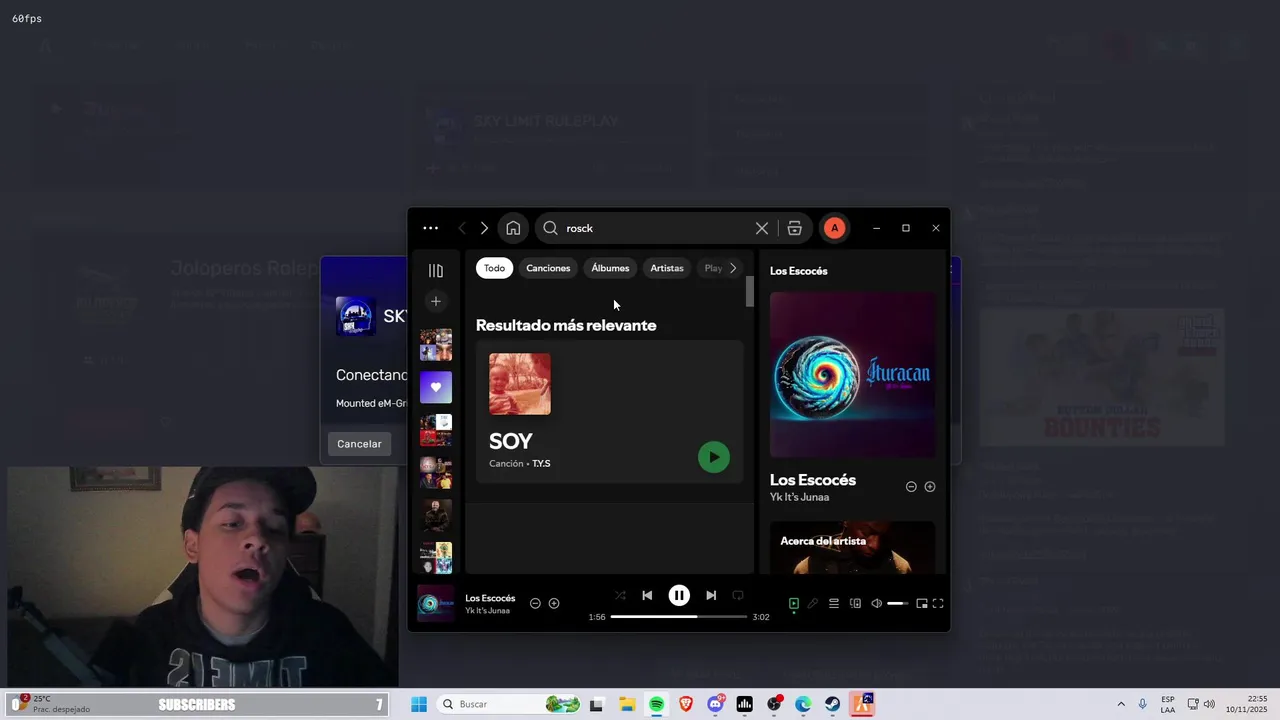Image resolution: width=1280 pixels, height=720 pixels.
Task: Open Your Library from the sidebar icon
Action: click(436, 271)
